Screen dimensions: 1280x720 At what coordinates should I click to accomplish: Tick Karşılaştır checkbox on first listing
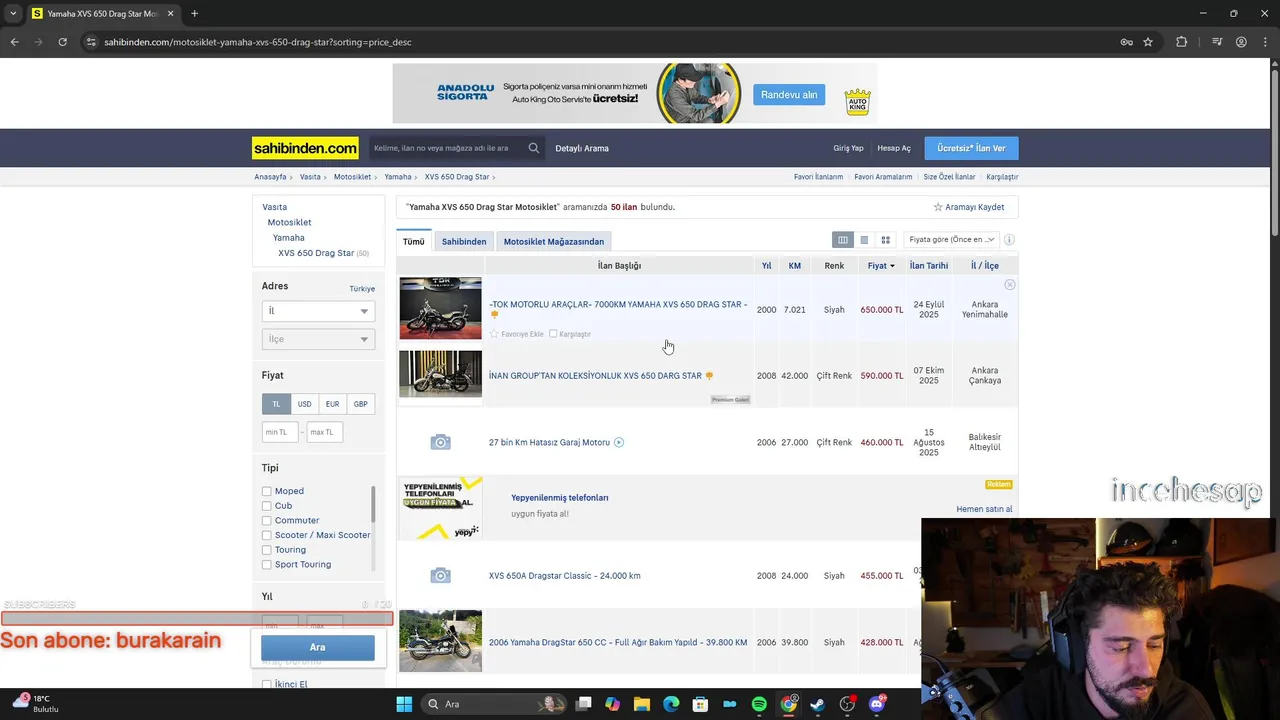553,334
